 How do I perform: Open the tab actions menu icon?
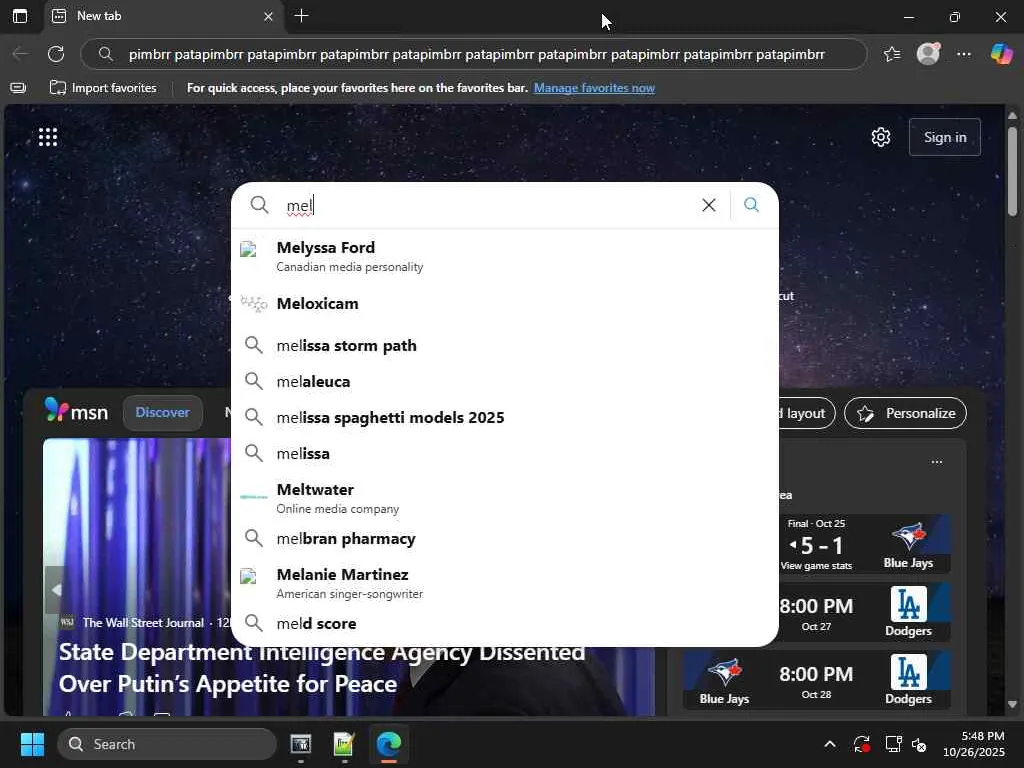coord(20,16)
